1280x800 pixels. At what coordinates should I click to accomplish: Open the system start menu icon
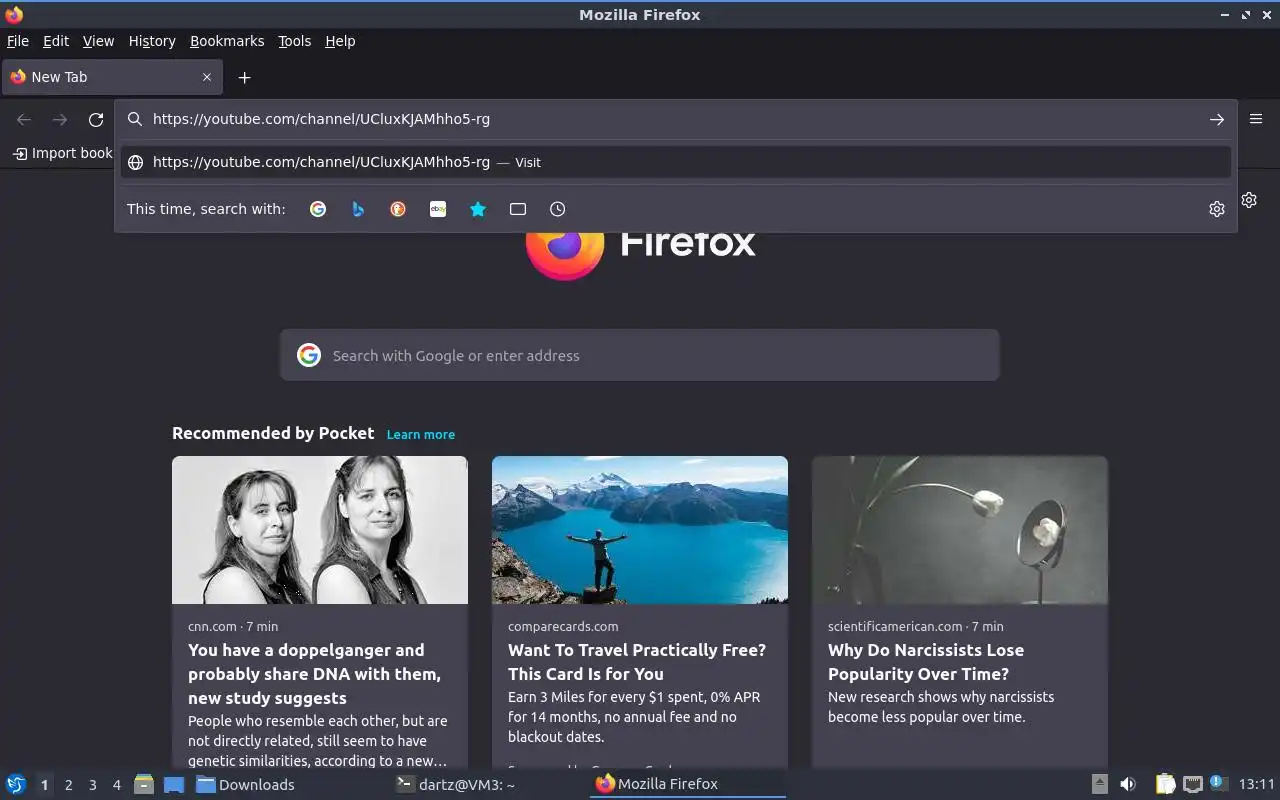pos(16,784)
